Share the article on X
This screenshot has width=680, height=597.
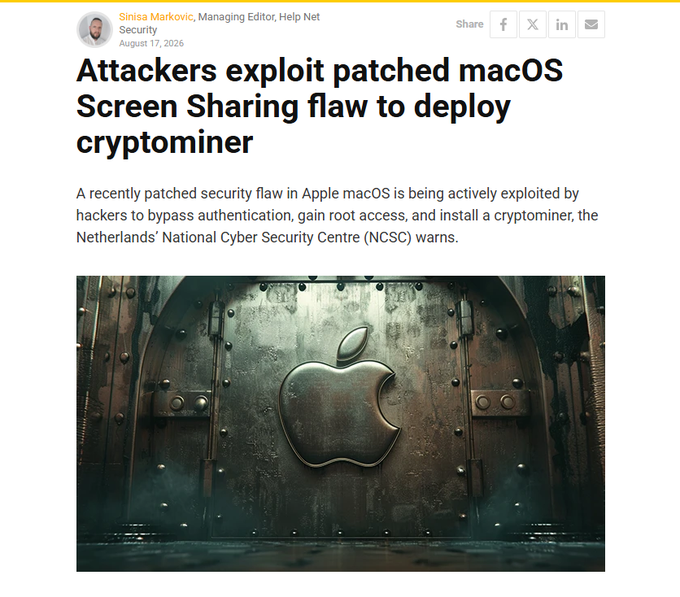(533, 24)
